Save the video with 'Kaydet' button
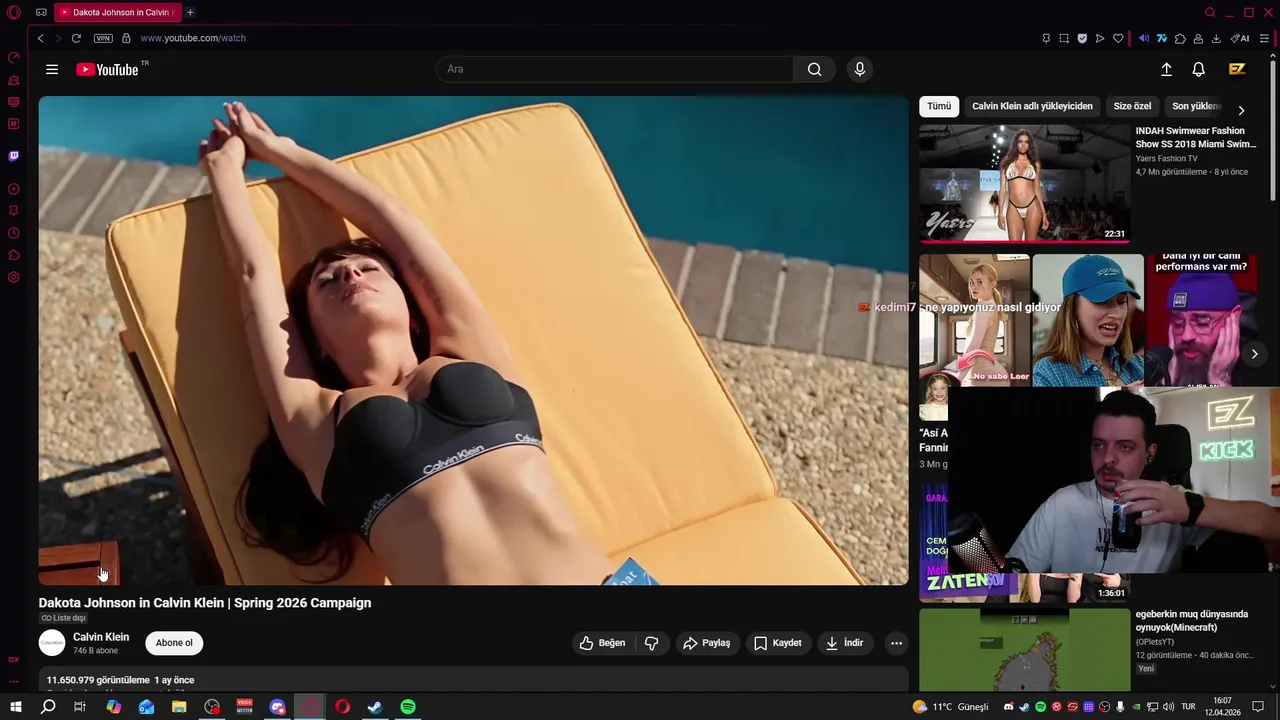 coord(777,643)
